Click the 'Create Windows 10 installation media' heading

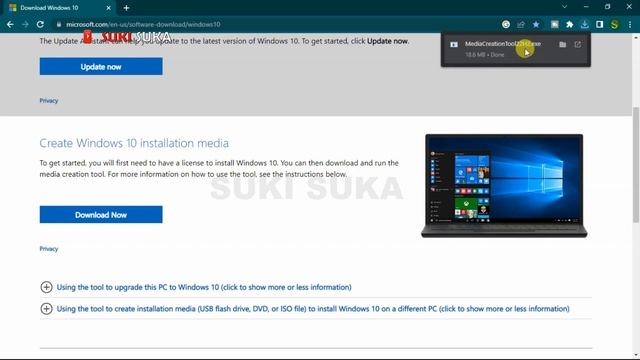[134, 143]
